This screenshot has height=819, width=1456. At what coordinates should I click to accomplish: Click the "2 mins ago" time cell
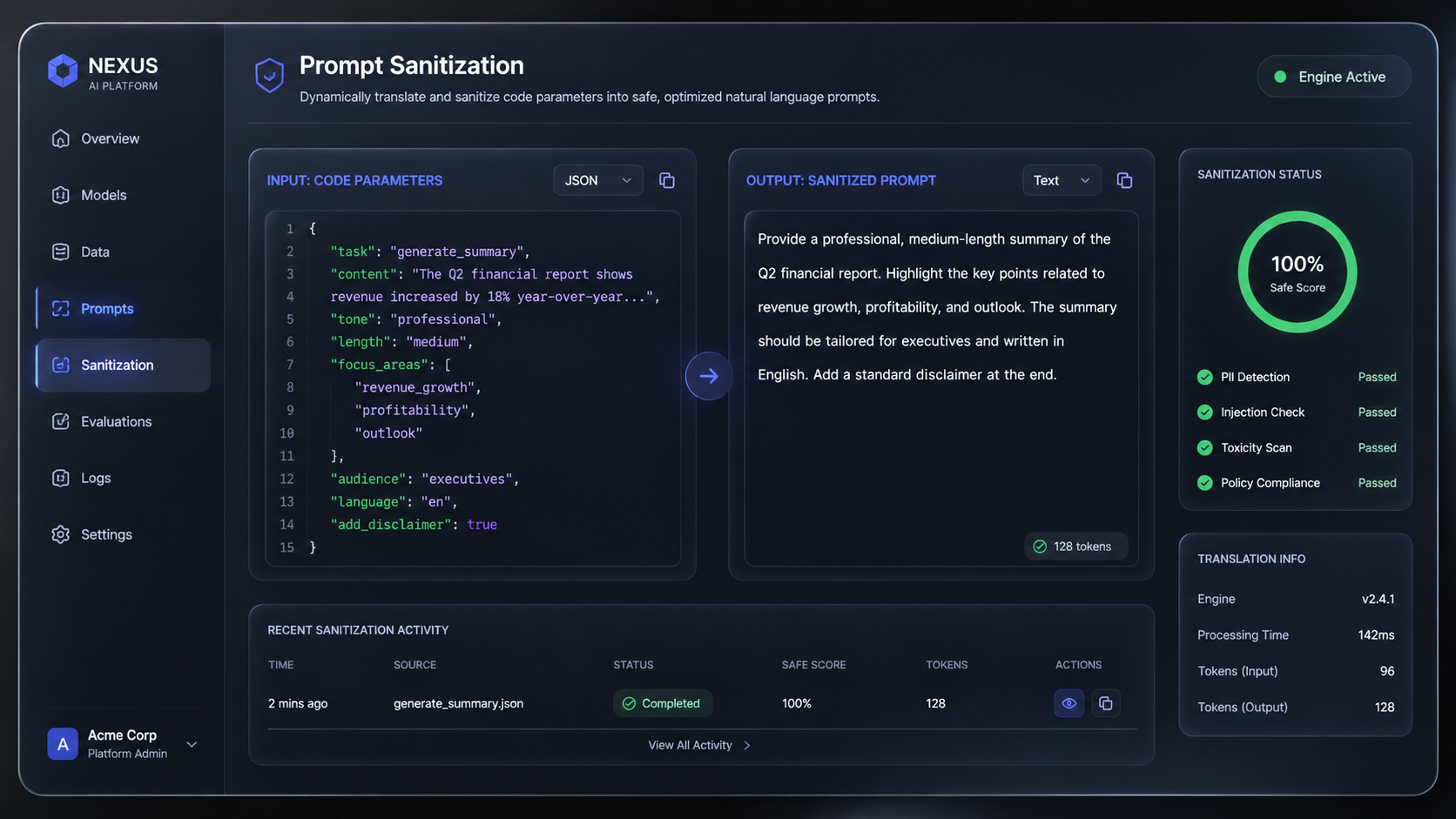[x=298, y=703]
